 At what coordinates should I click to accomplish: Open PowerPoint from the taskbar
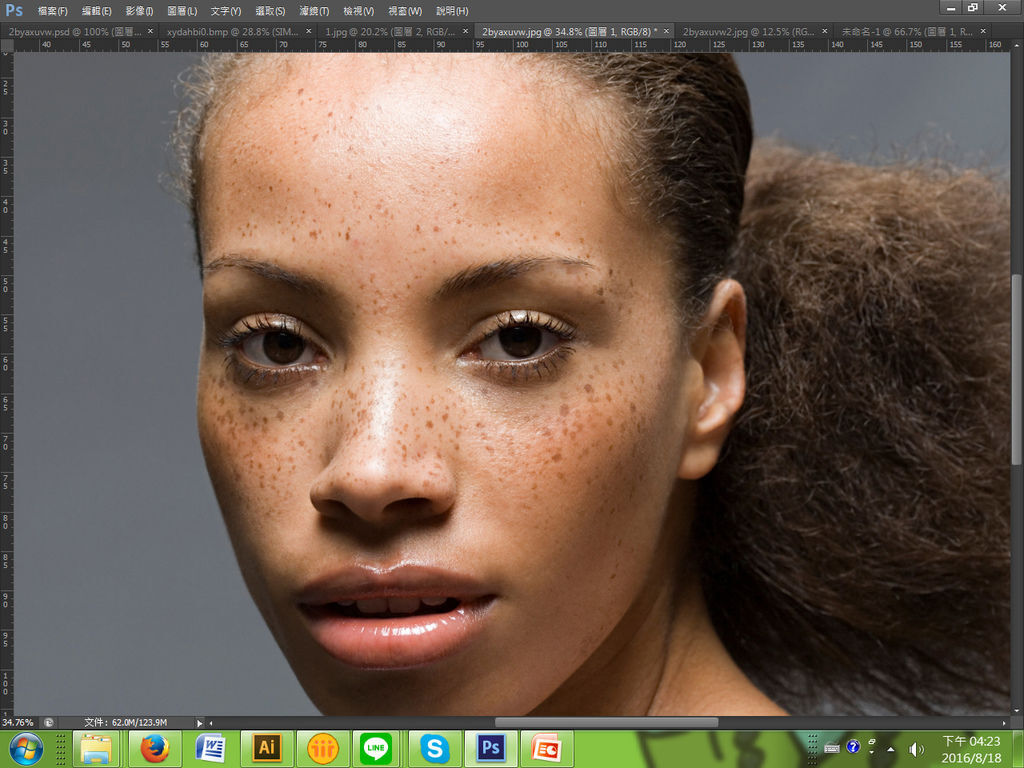(x=546, y=748)
